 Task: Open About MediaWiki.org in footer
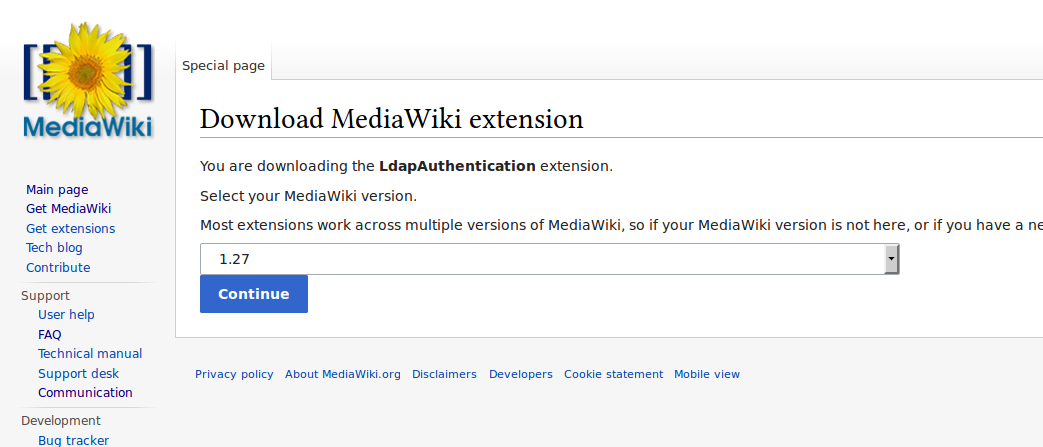(342, 374)
